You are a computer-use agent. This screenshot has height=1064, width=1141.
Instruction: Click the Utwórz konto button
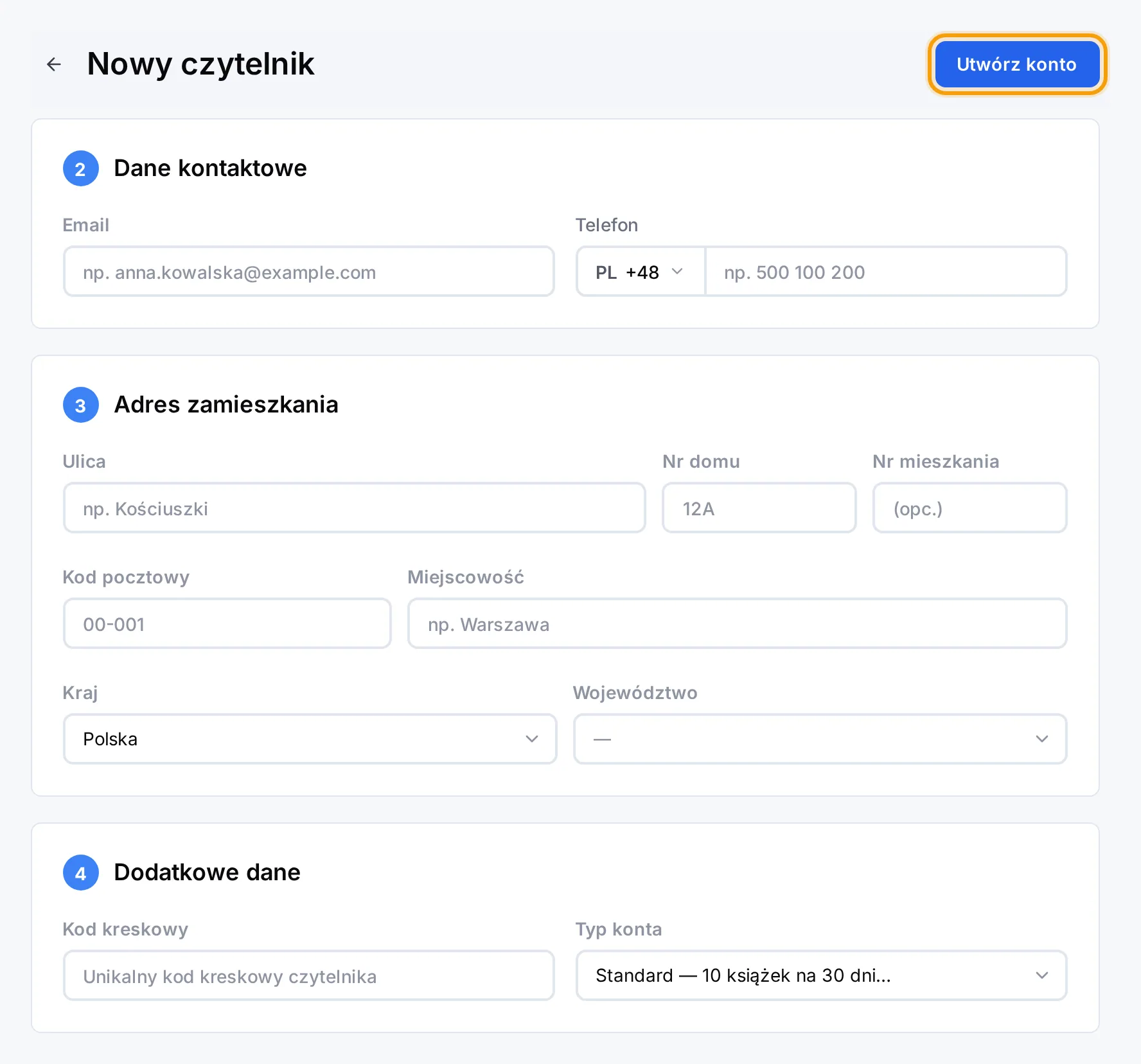(x=1017, y=64)
